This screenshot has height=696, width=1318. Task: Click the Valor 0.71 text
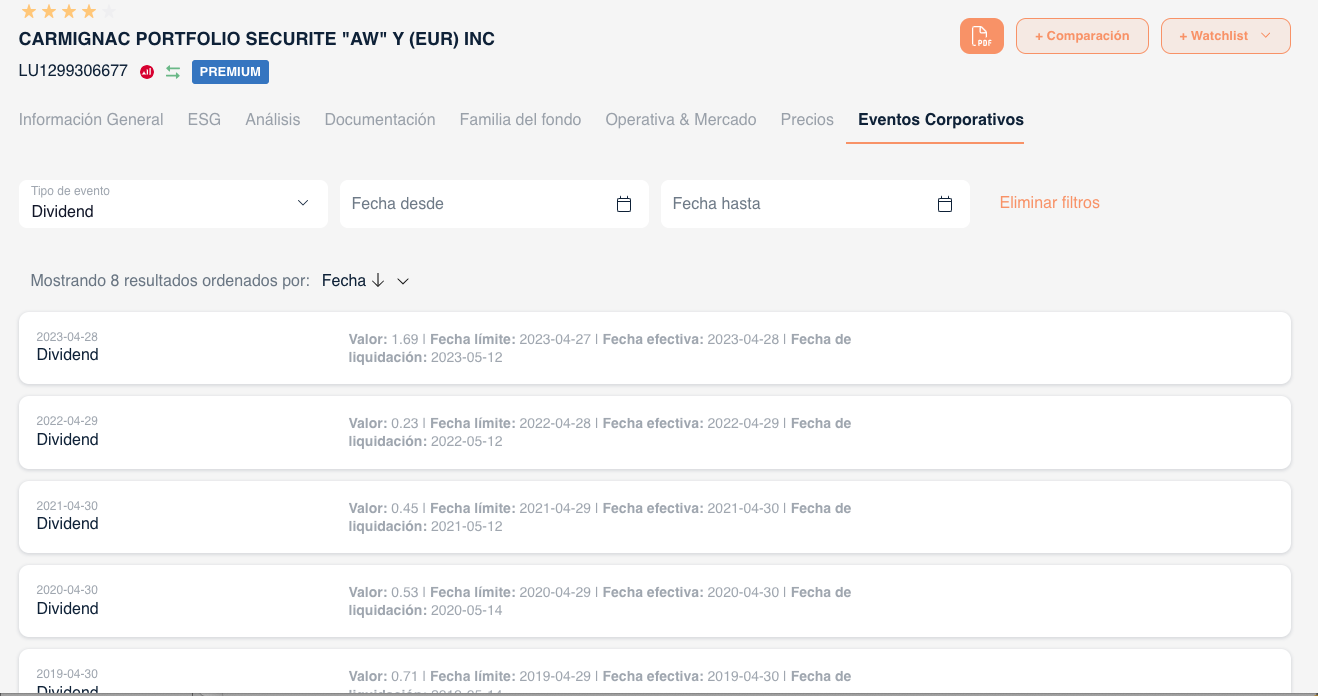(x=384, y=677)
